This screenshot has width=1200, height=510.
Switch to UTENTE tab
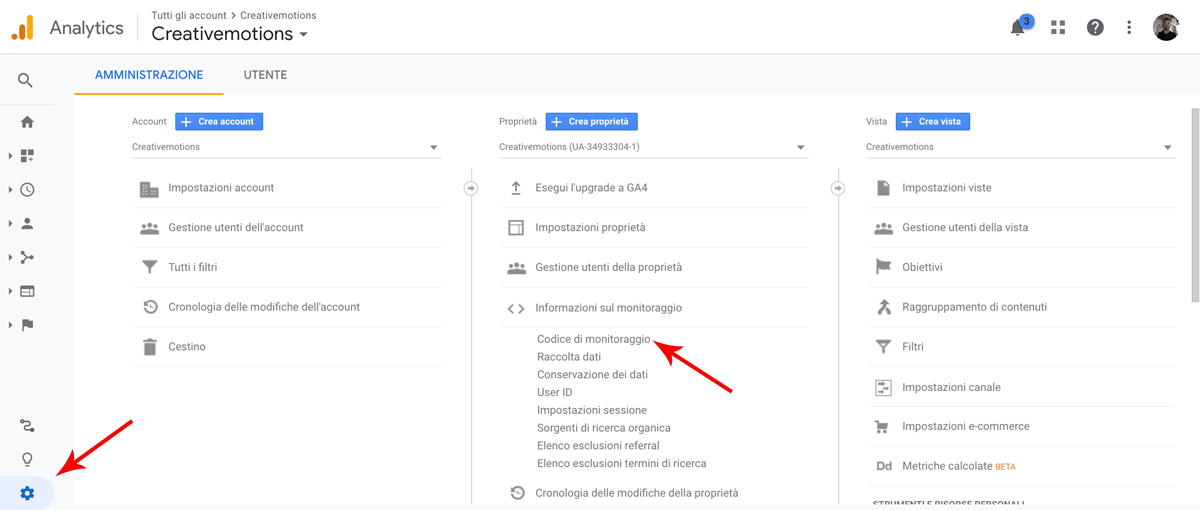(x=265, y=75)
